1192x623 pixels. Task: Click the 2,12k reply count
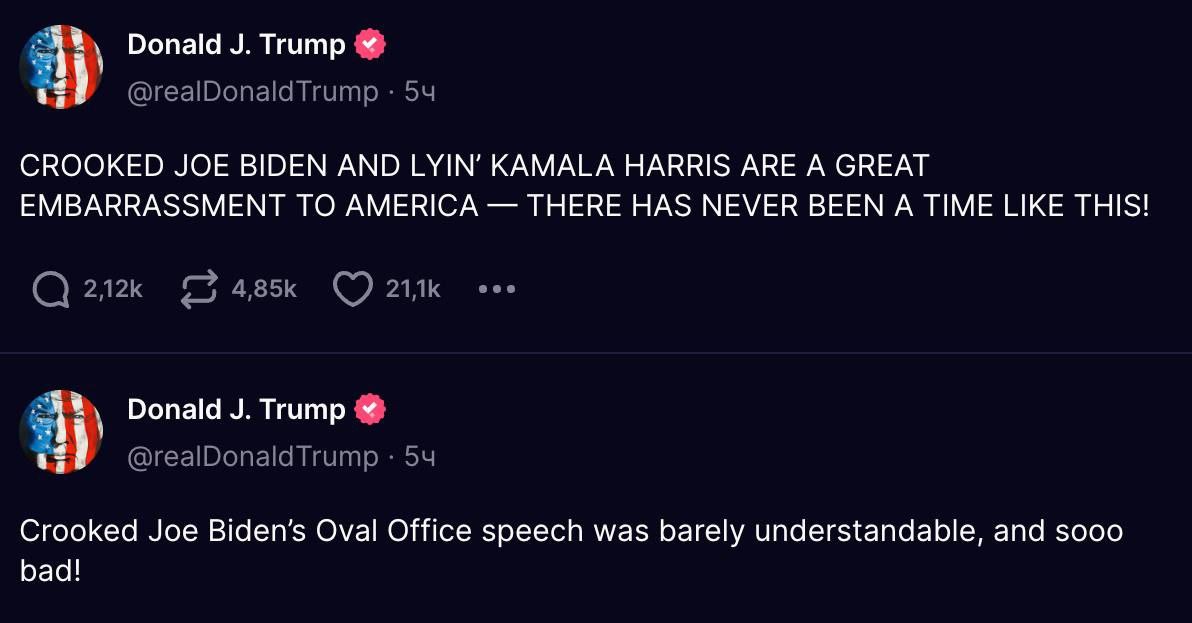pos(113,290)
